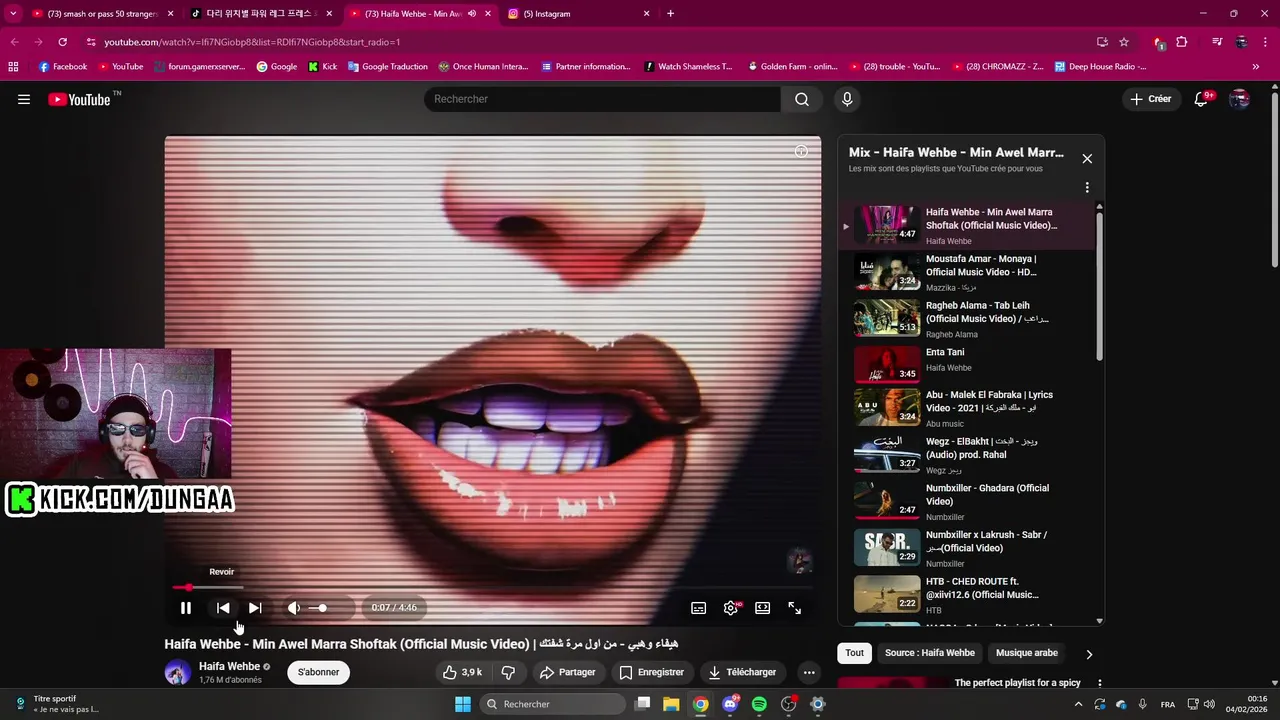Open the Chrome apps grid icon
Viewport: 1280px width, 720px height.
click(x=13, y=67)
